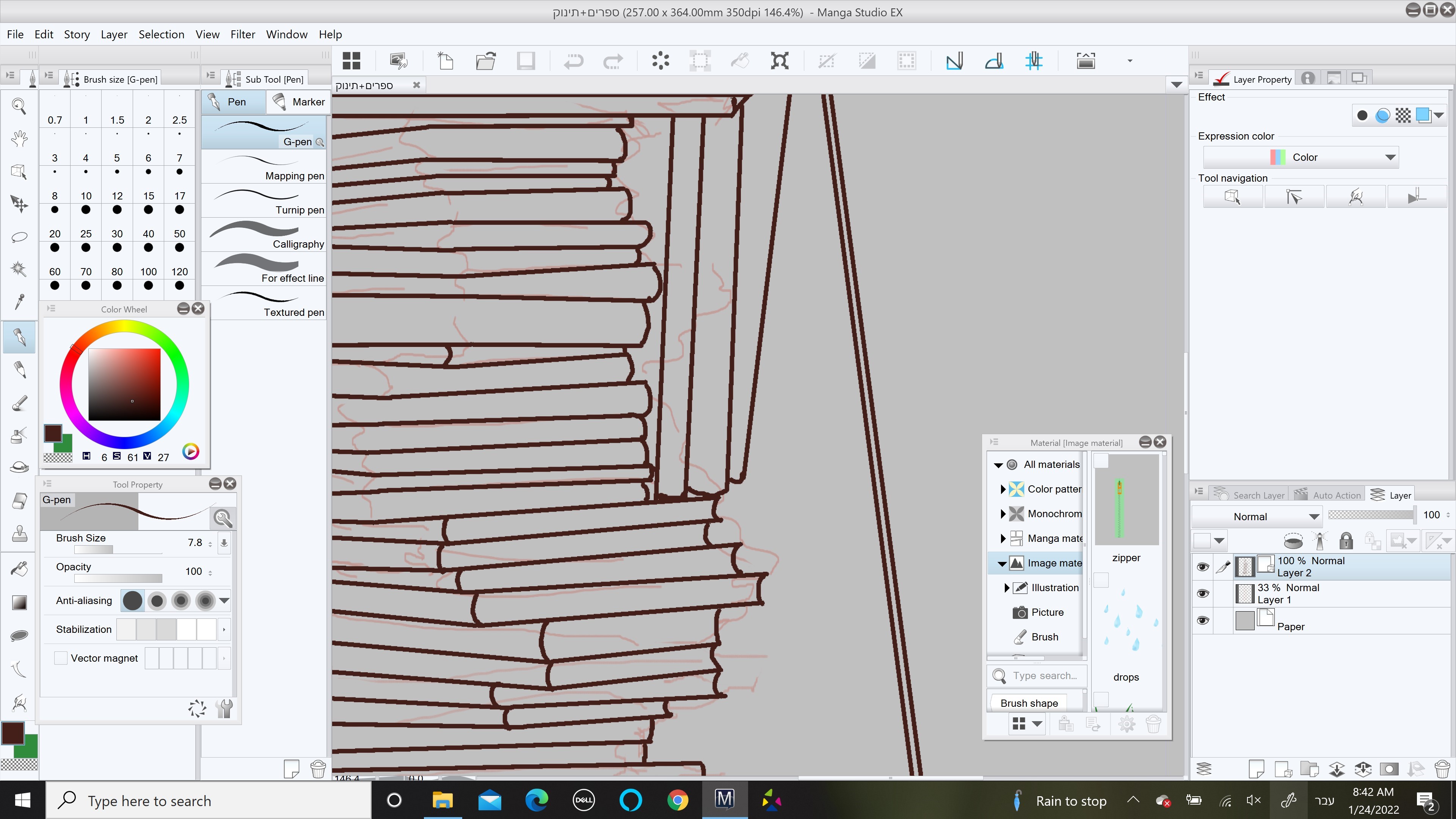Choose the Lasso selection tool
Image resolution: width=1456 pixels, height=819 pixels.
click(x=19, y=237)
